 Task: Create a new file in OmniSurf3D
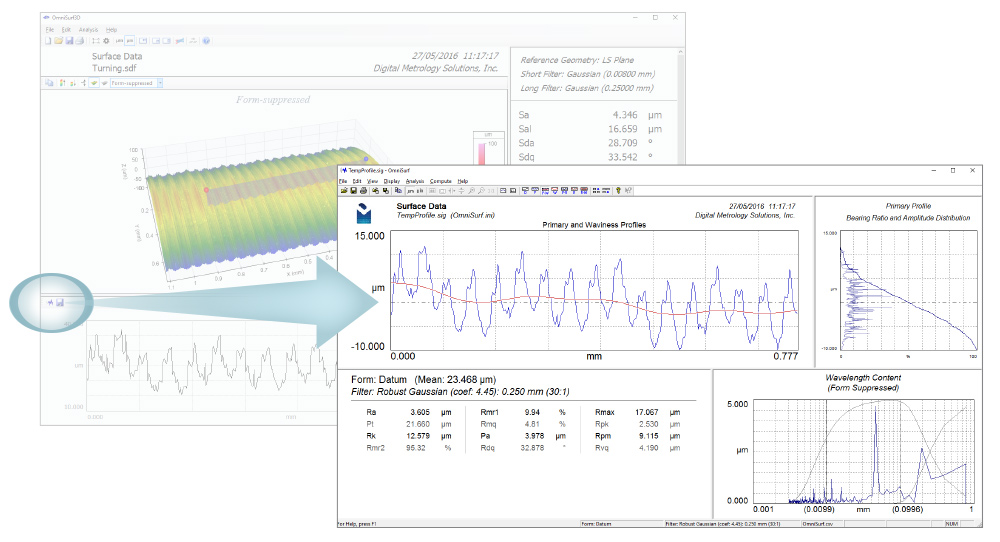[x=48, y=41]
